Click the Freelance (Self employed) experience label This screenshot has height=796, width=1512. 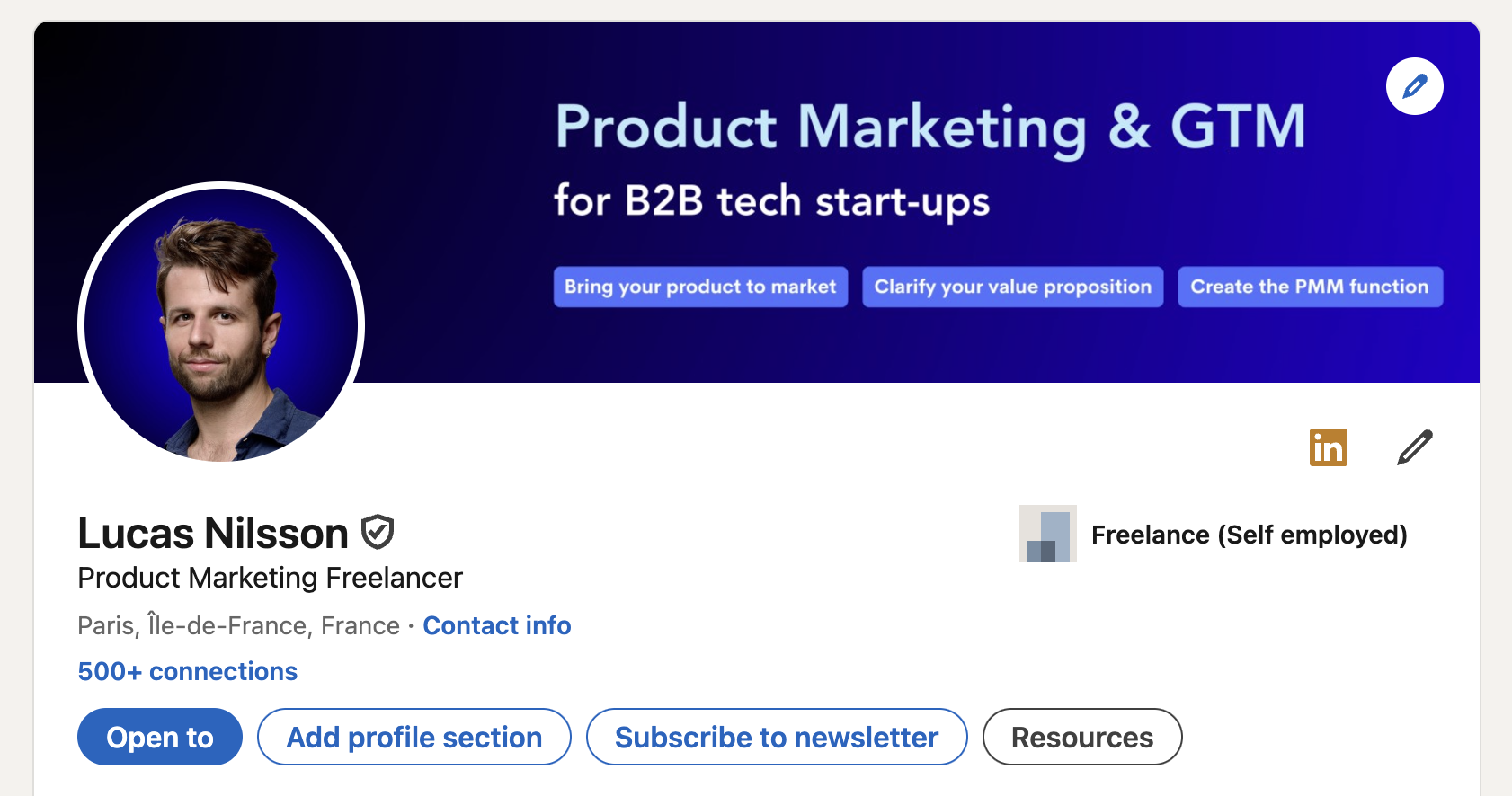pyautogui.click(x=1249, y=535)
